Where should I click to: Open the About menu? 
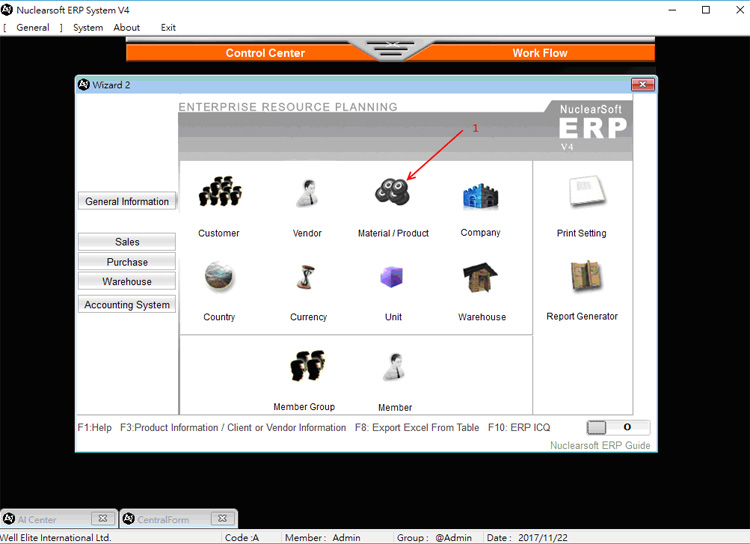click(127, 28)
